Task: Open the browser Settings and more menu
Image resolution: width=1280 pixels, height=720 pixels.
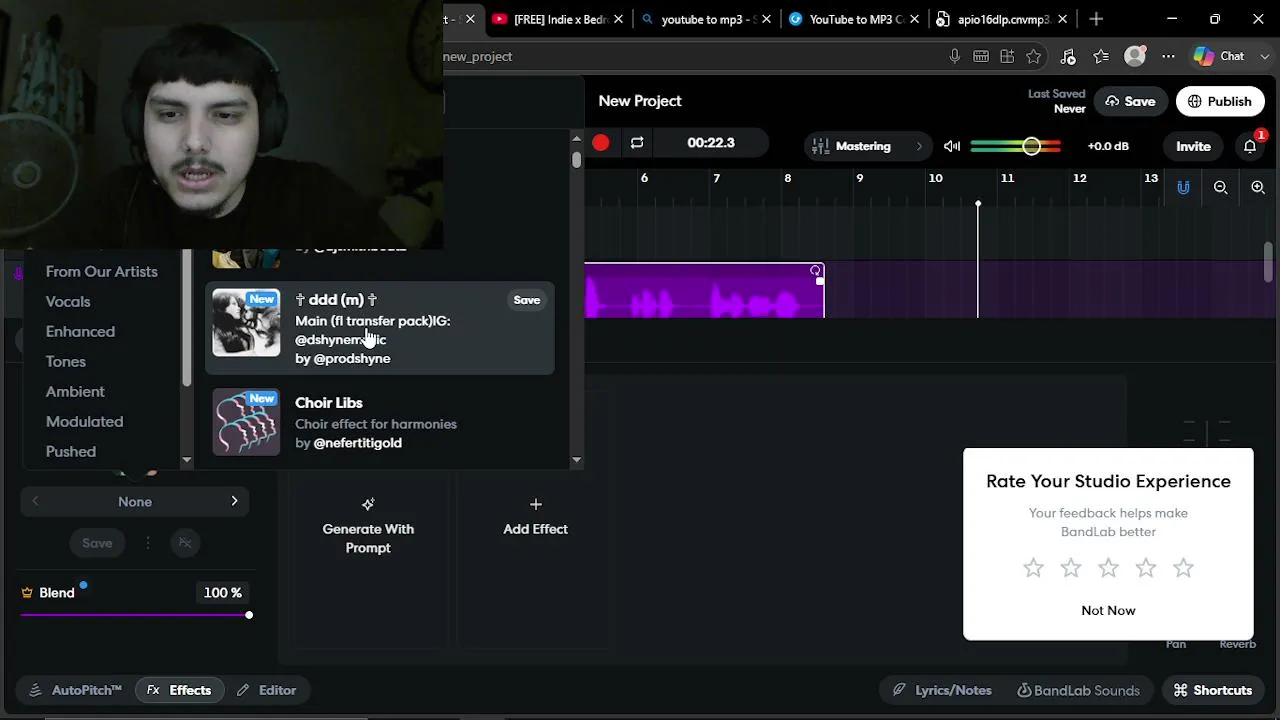Action: click(x=1168, y=56)
